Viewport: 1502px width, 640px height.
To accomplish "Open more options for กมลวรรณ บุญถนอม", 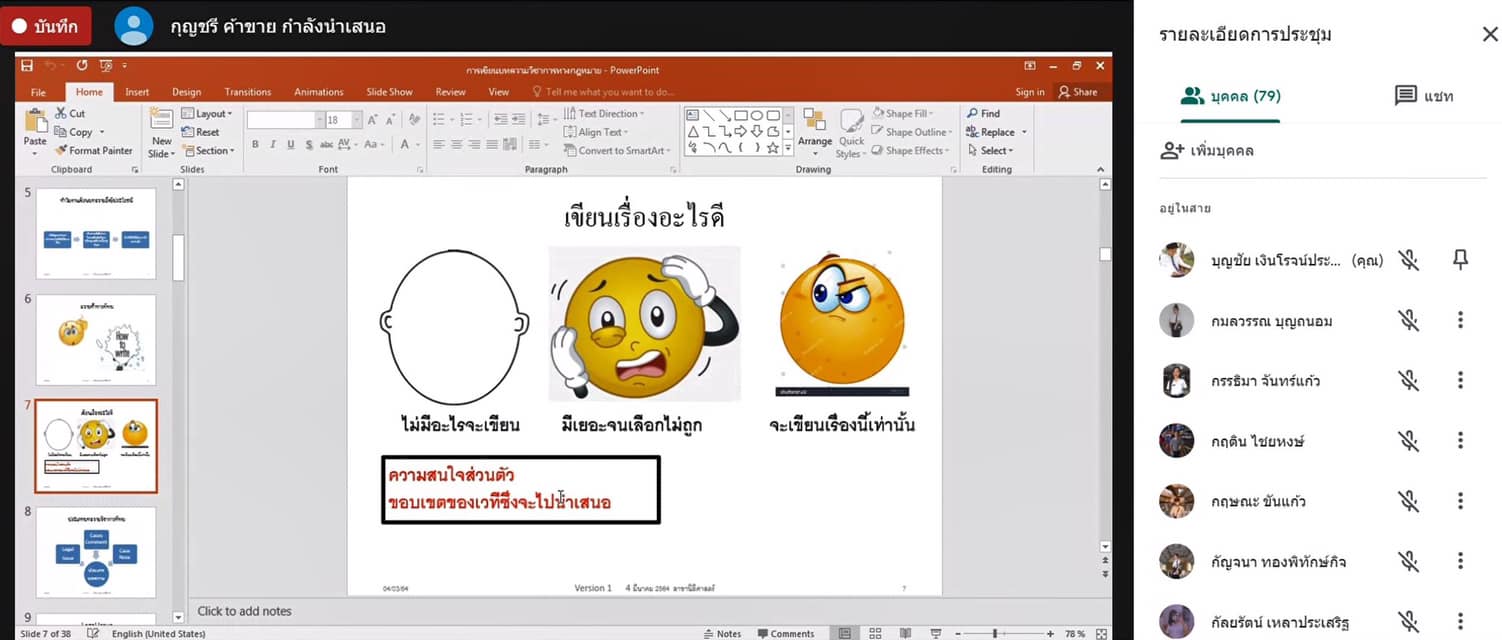I will pyautogui.click(x=1460, y=320).
